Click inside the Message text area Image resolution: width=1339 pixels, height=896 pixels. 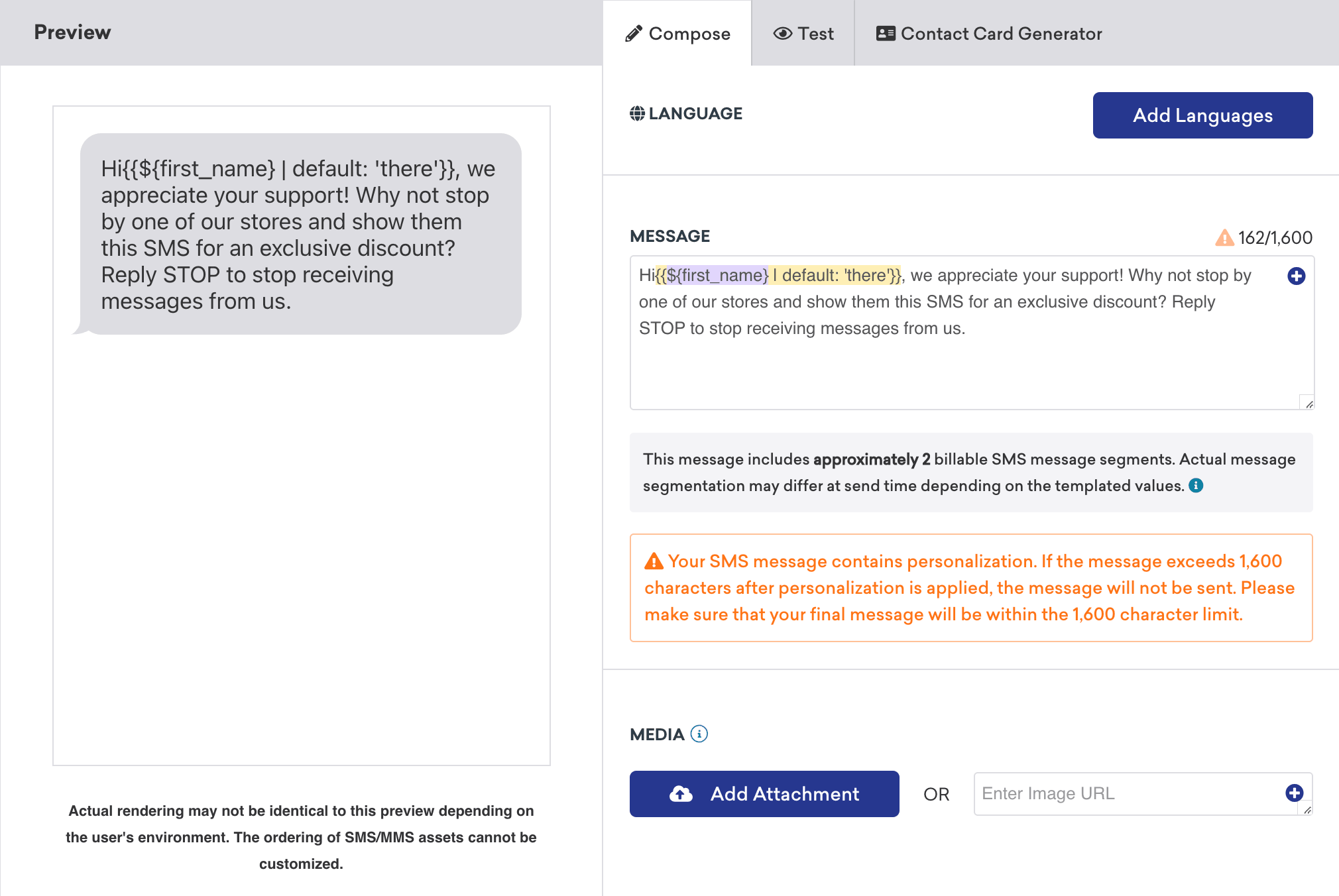[x=972, y=333]
